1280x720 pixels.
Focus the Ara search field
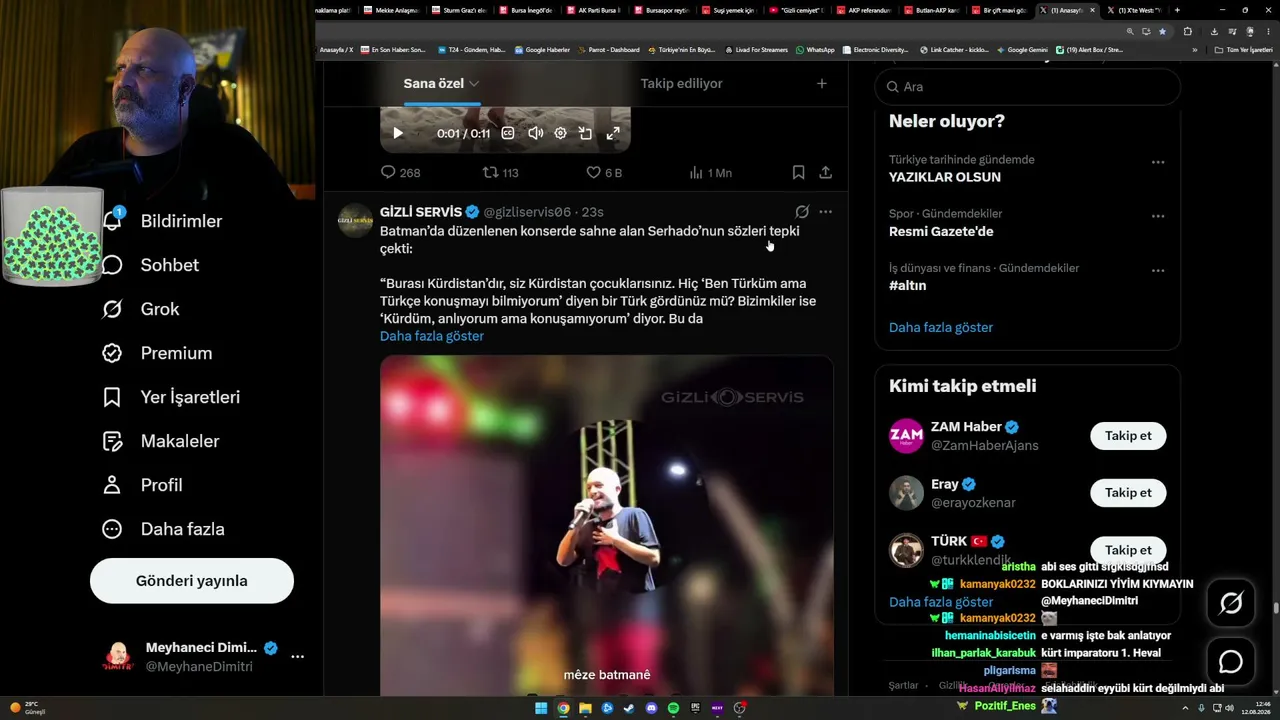pos(1028,87)
